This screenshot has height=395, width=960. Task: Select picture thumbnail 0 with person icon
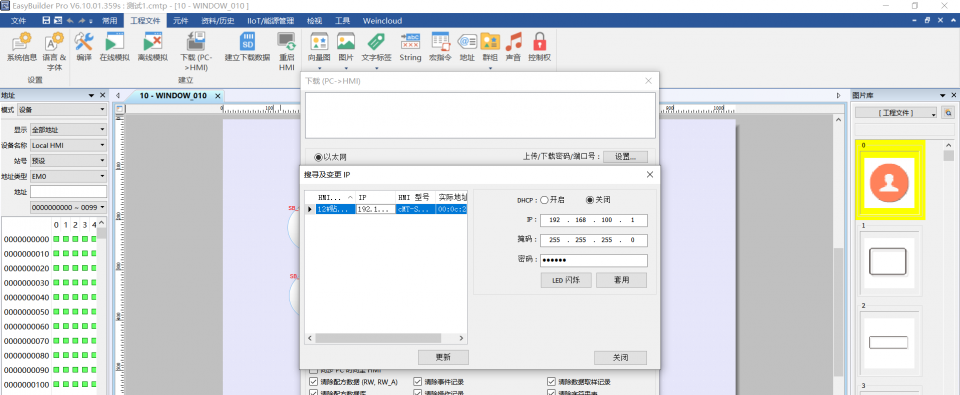890,184
